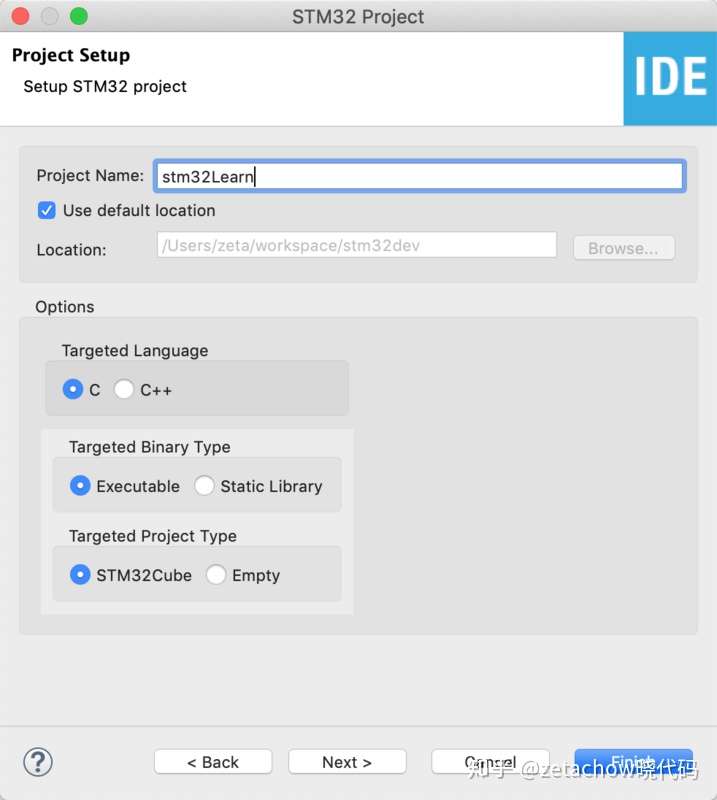Click the green zoom window button
This screenshot has width=717, height=800.
[x=79, y=16]
